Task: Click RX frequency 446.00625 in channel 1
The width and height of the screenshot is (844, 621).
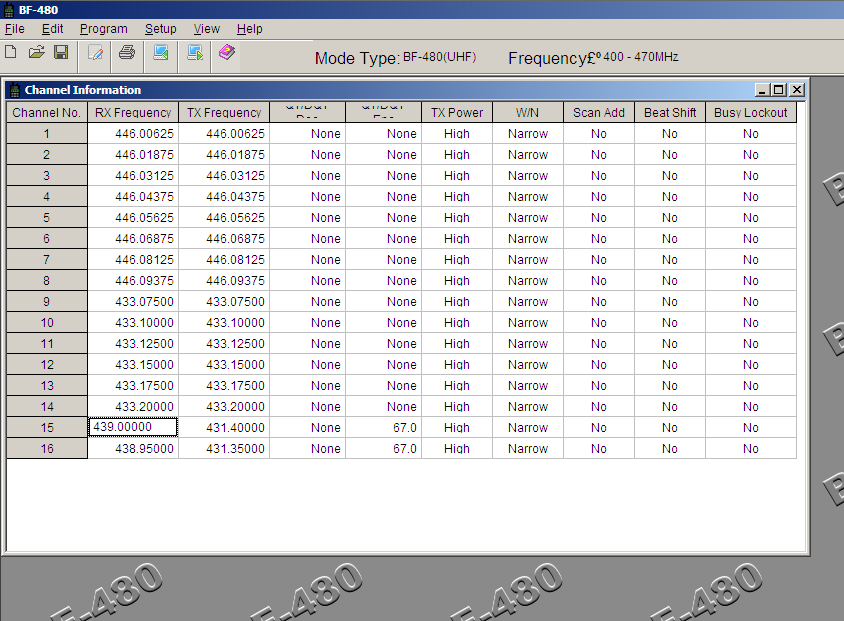Action: pos(133,133)
